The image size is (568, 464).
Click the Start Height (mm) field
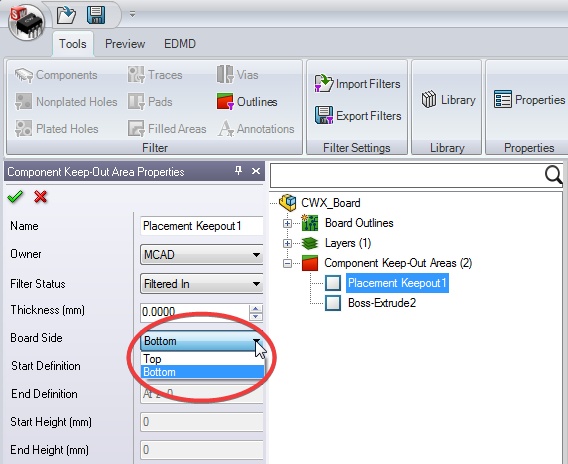pyautogui.click(x=201, y=422)
